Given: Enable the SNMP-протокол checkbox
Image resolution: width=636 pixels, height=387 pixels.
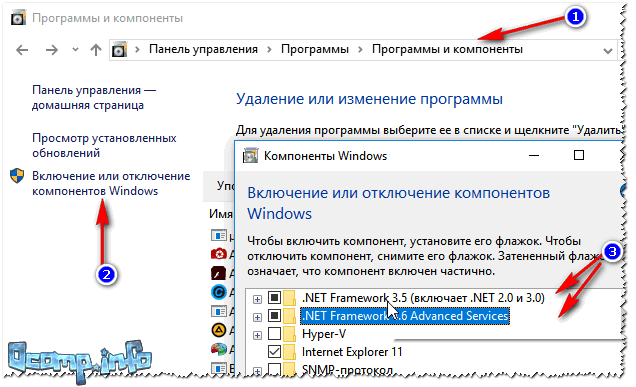Looking at the screenshot, I should [275, 368].
